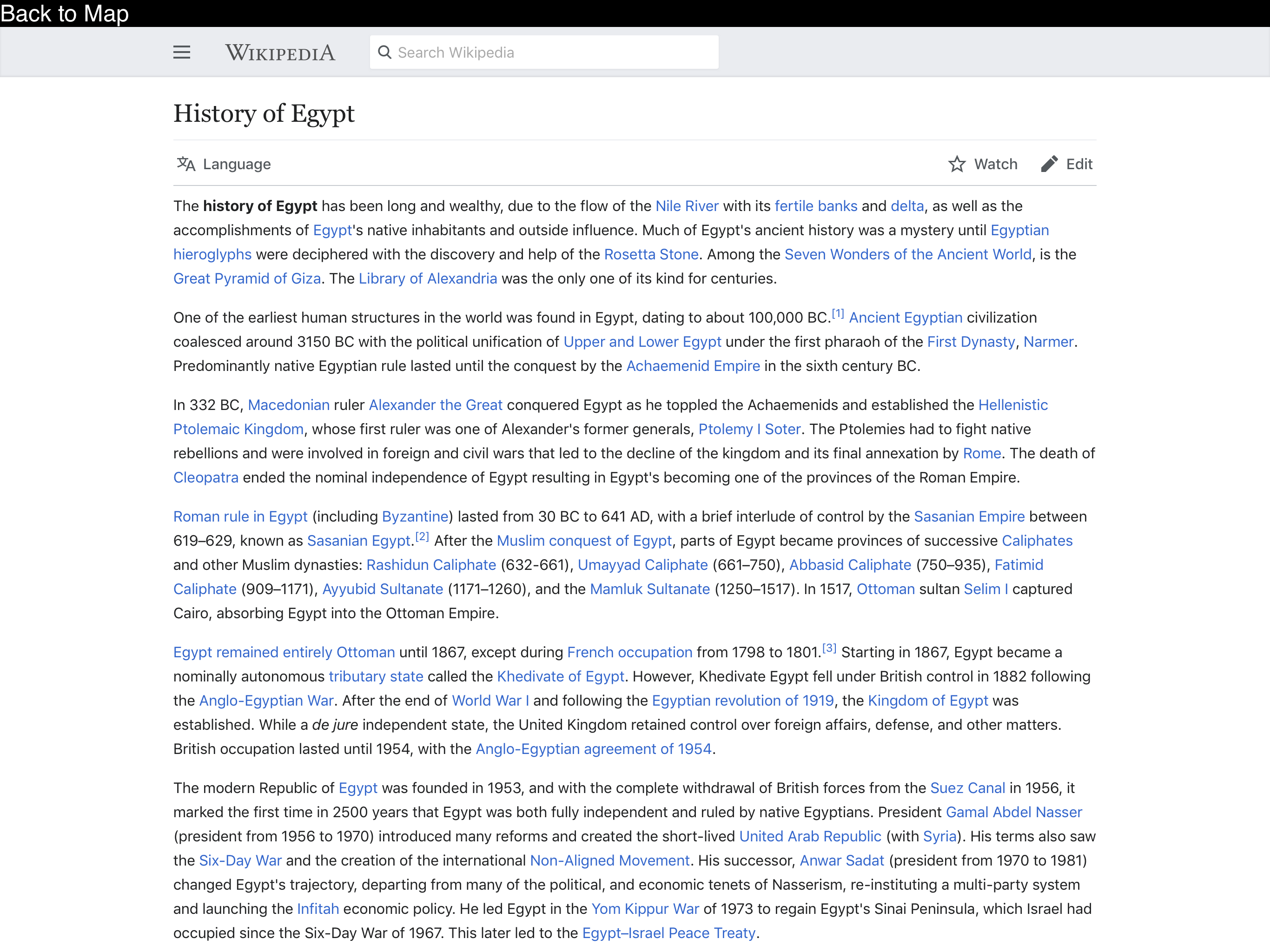Open Muslim conquest of Egypt link
1270x952 pixels.
pos(584,540)
